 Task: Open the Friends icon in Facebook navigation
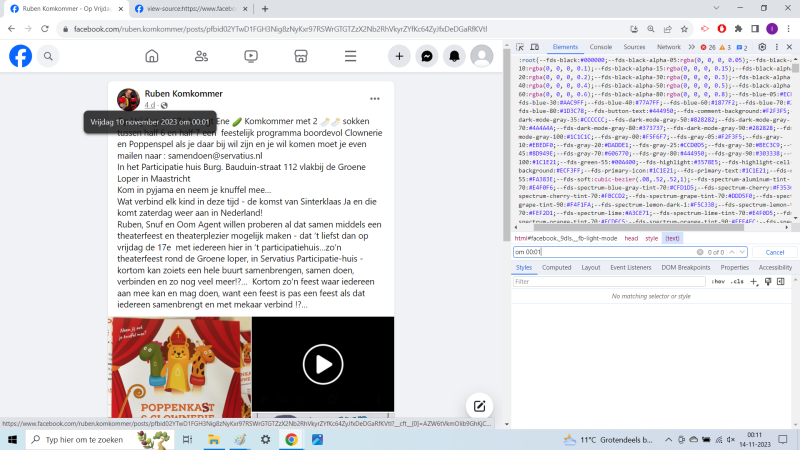coord(201,56)
